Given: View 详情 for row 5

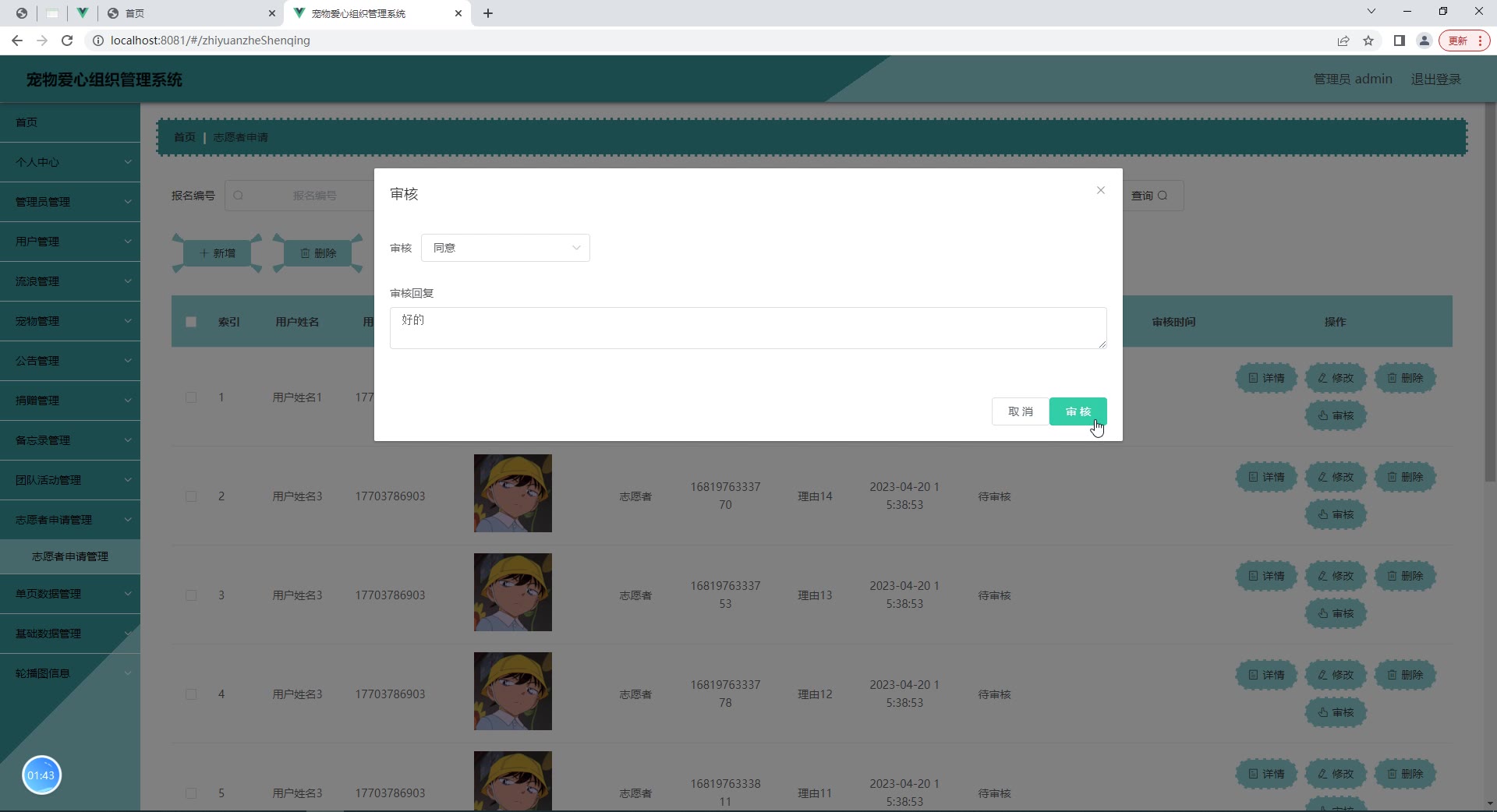Looking at the screenshot, I should tap(1266, 774).
